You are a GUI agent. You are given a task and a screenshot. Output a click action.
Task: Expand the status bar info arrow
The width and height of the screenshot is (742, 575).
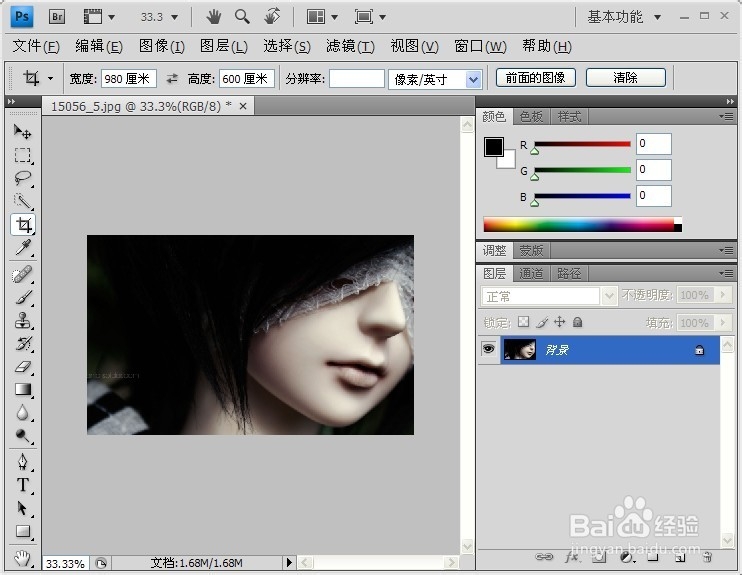coord(289,562)
